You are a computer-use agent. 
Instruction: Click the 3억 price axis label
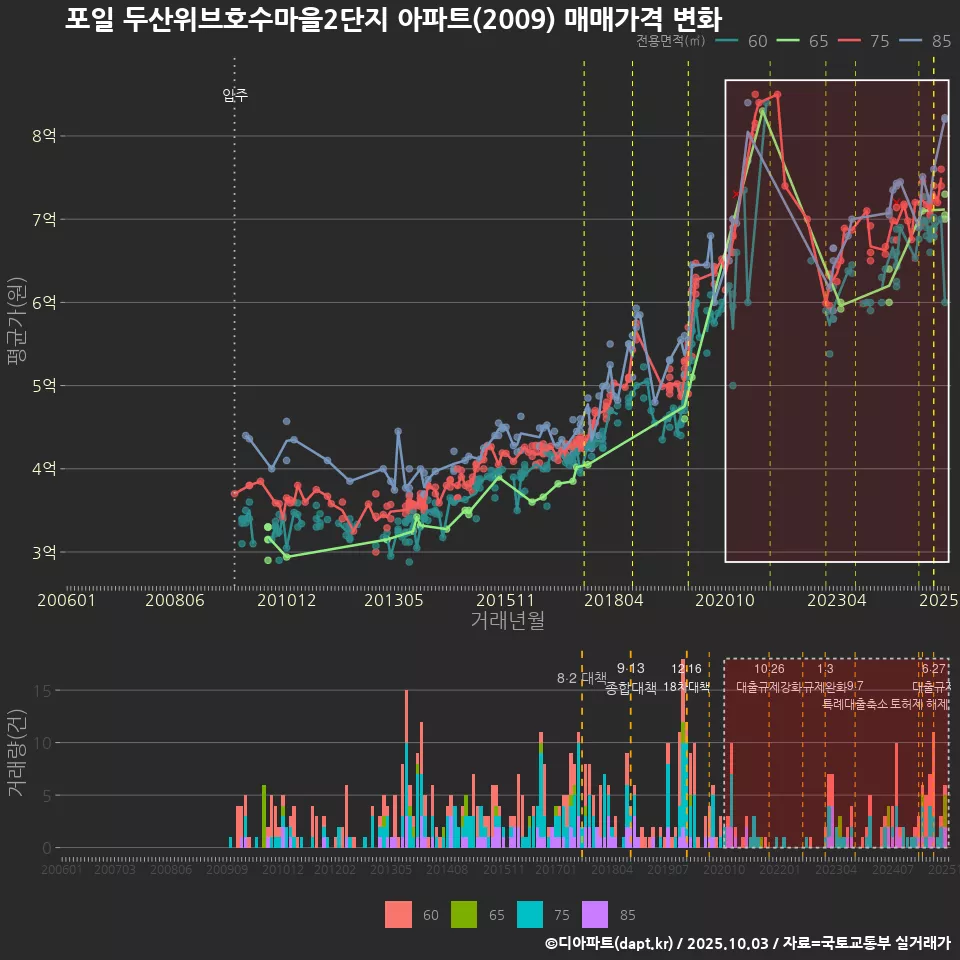(44, 552)
